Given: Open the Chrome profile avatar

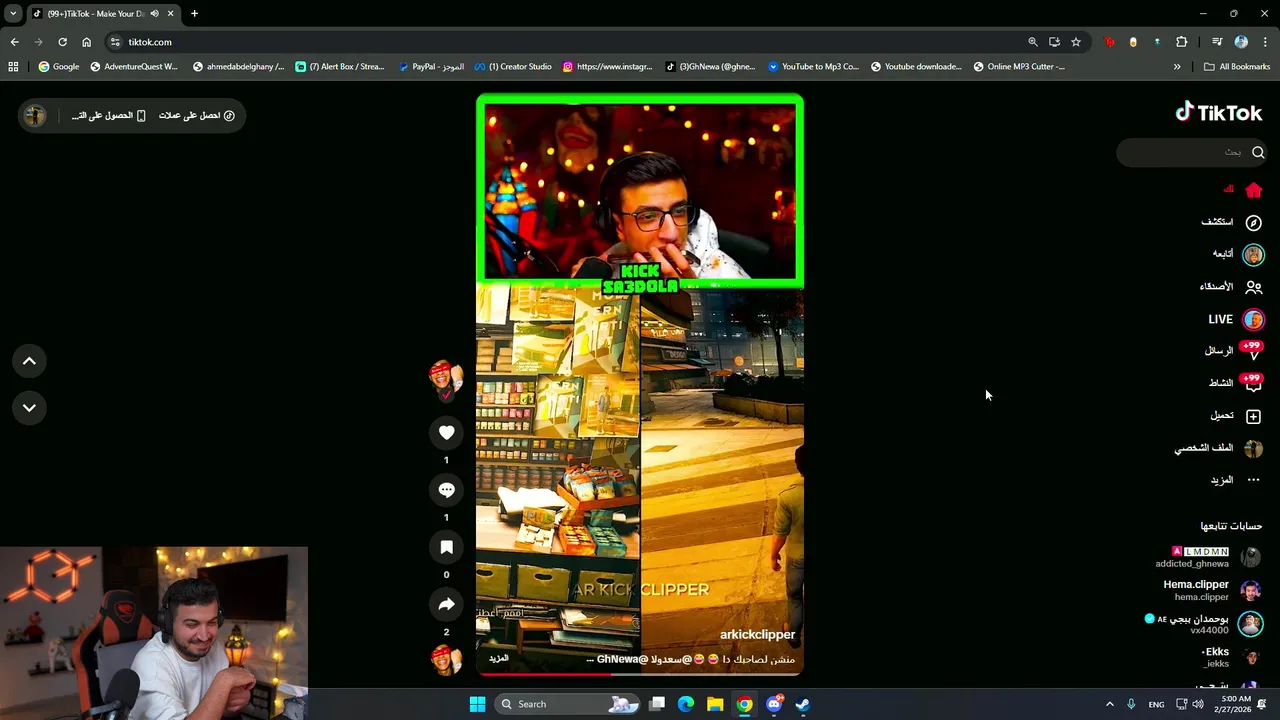Looking at the screenshot, I should coord(1241,42).
